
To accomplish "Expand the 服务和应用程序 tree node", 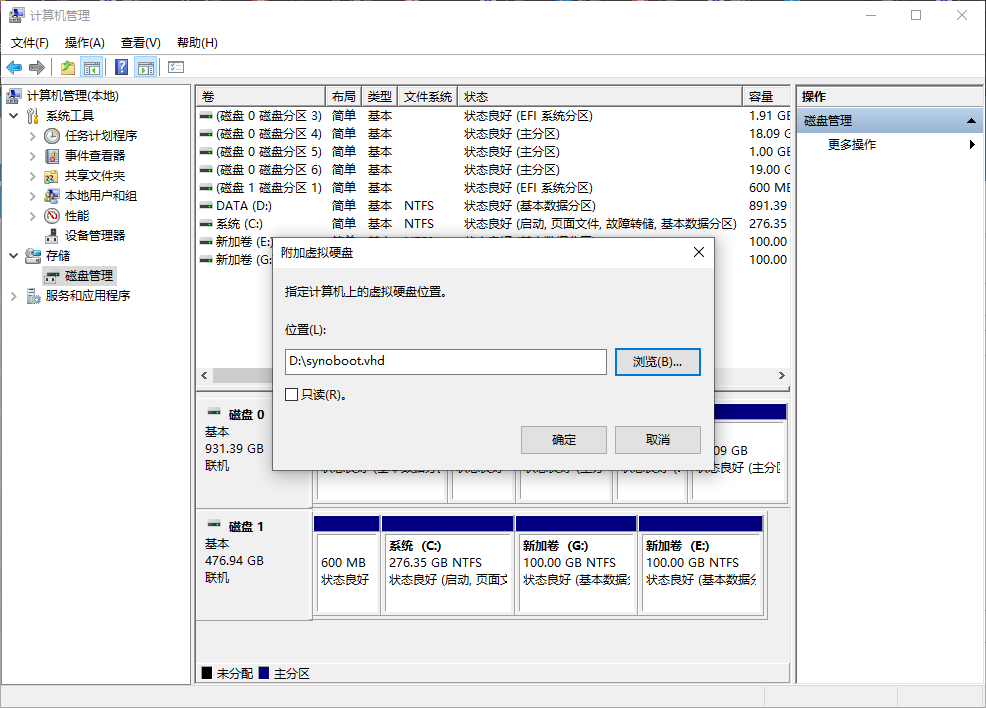I will (x=14, y=296).
